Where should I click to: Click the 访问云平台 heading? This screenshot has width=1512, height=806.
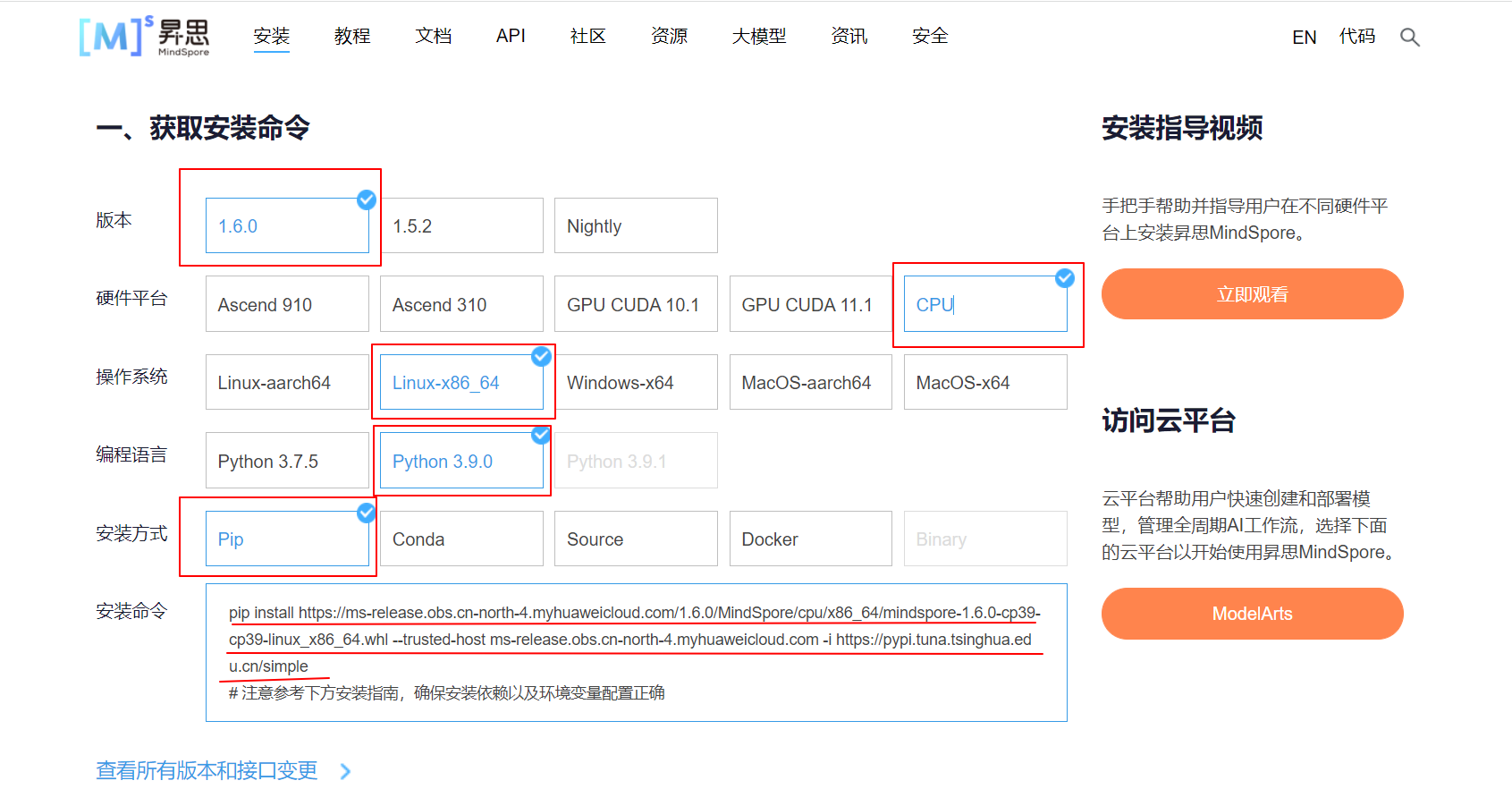1169,420
